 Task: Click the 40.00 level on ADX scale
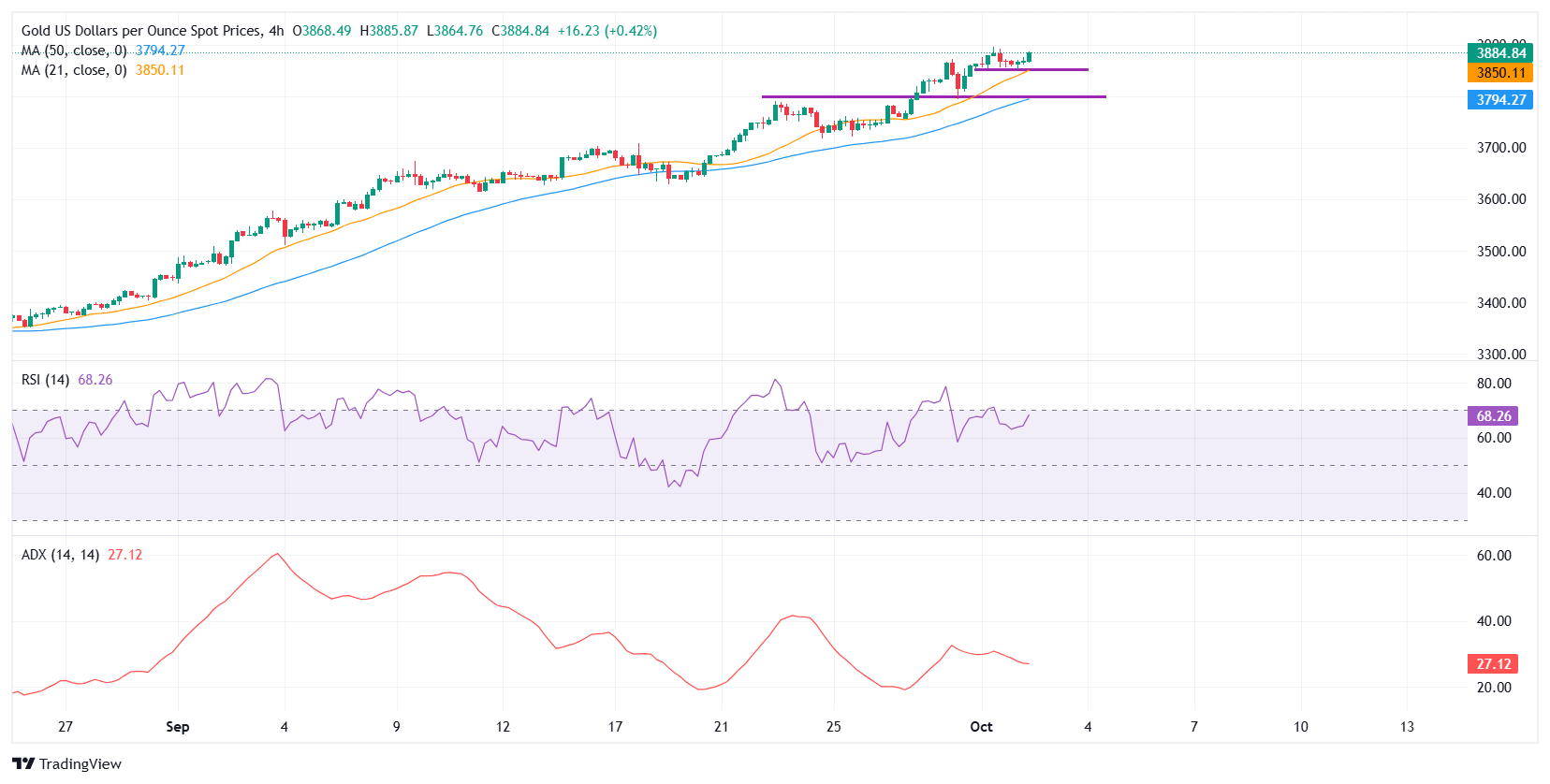coord(1494,621)
